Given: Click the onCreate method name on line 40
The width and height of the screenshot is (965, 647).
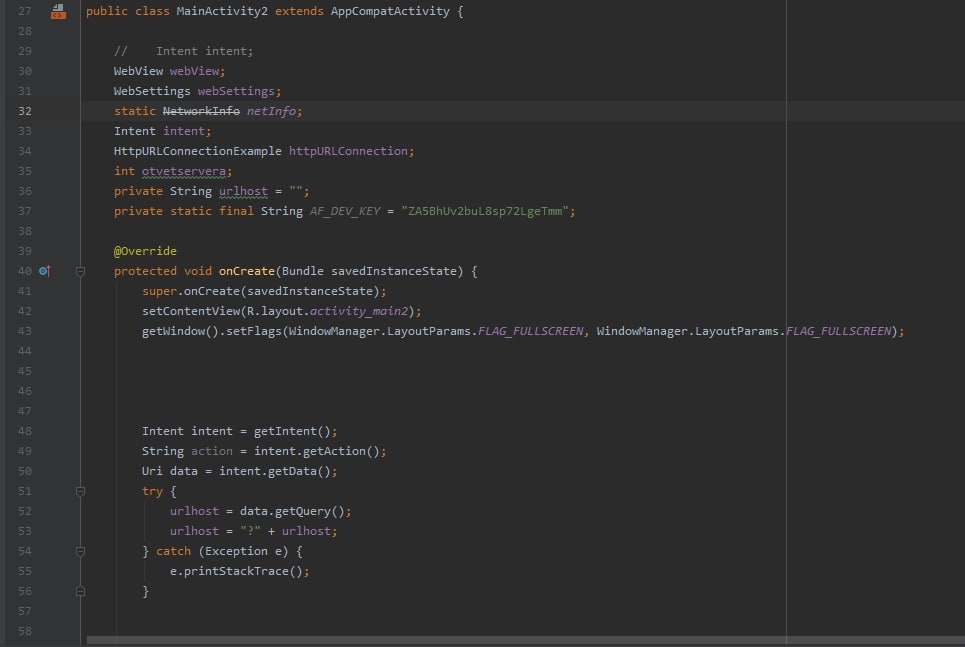Looking at the screenshot, I should (x=247, y=271).
